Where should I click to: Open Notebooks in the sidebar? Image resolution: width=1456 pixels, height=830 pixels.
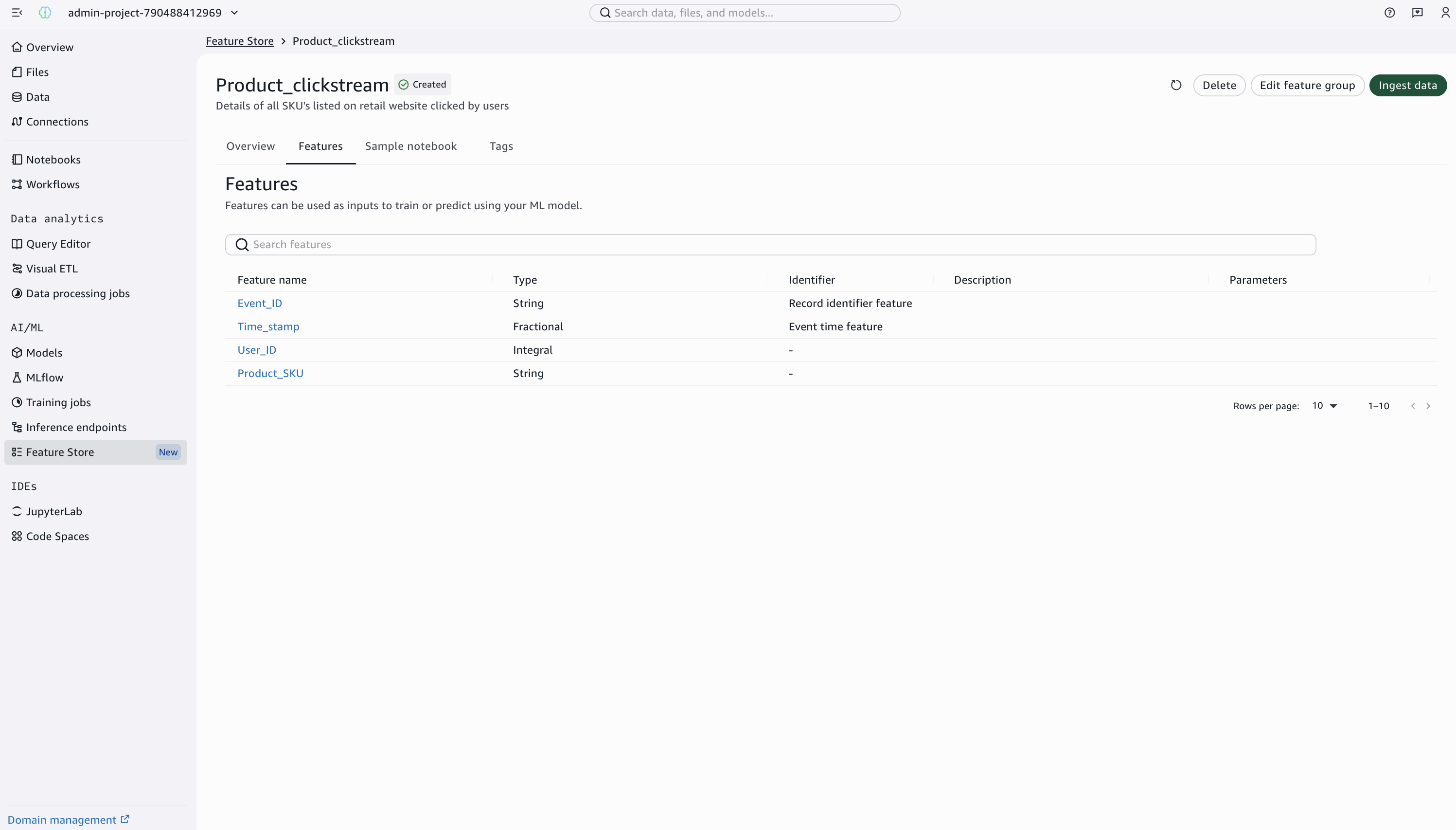pyautogui.click(x=96, y=160)
